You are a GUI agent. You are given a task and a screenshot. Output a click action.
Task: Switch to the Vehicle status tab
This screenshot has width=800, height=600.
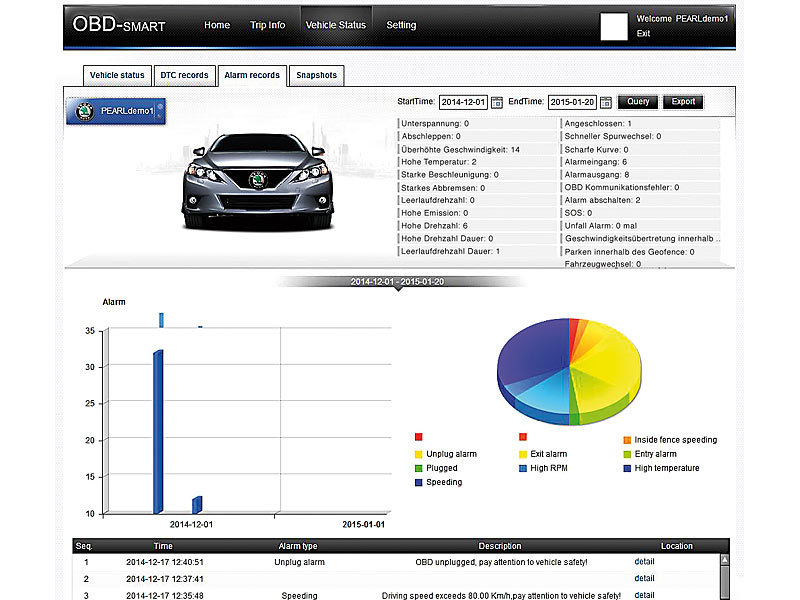click(x=117, y=76)
